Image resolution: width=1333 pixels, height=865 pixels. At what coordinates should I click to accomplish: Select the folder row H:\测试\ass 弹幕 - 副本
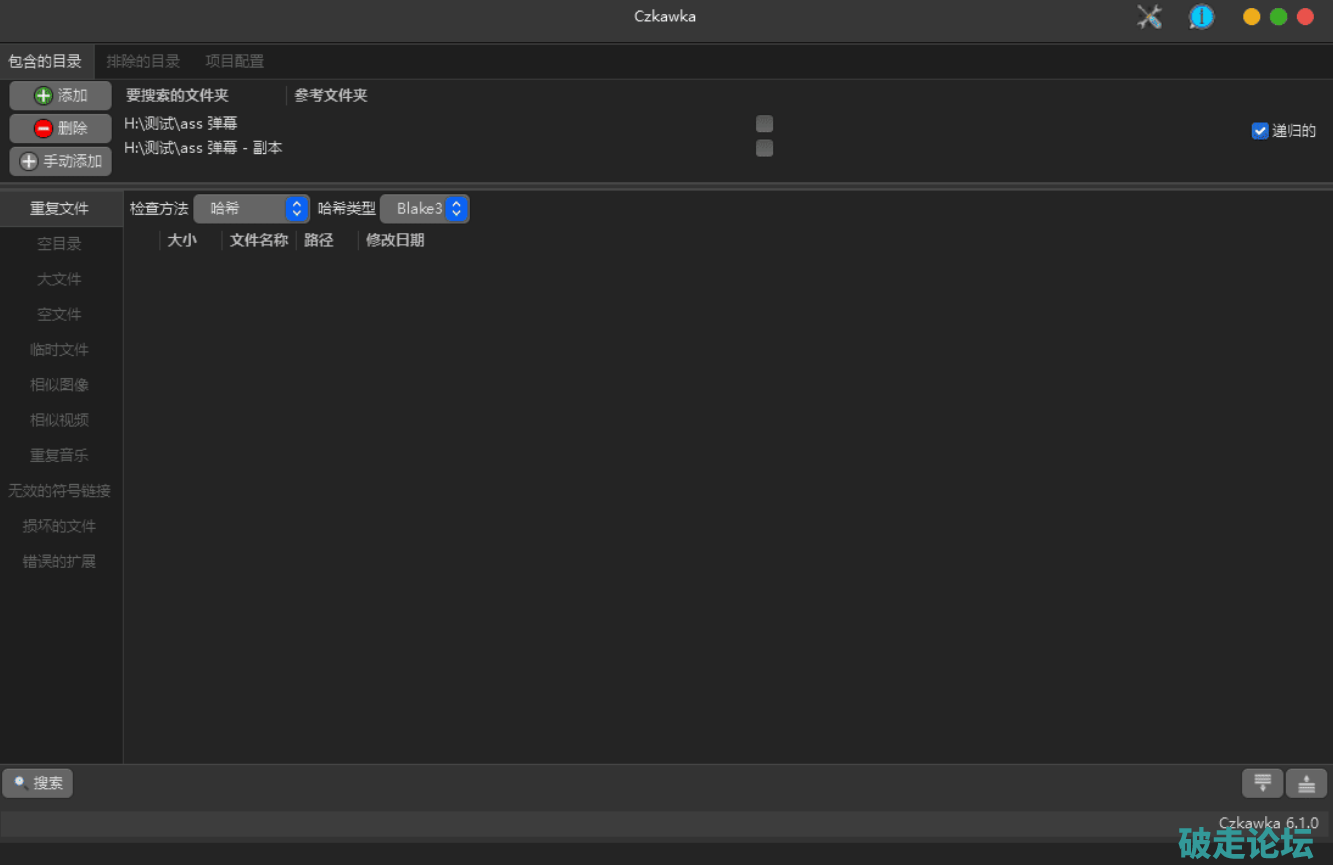click(x=204, y=148)
